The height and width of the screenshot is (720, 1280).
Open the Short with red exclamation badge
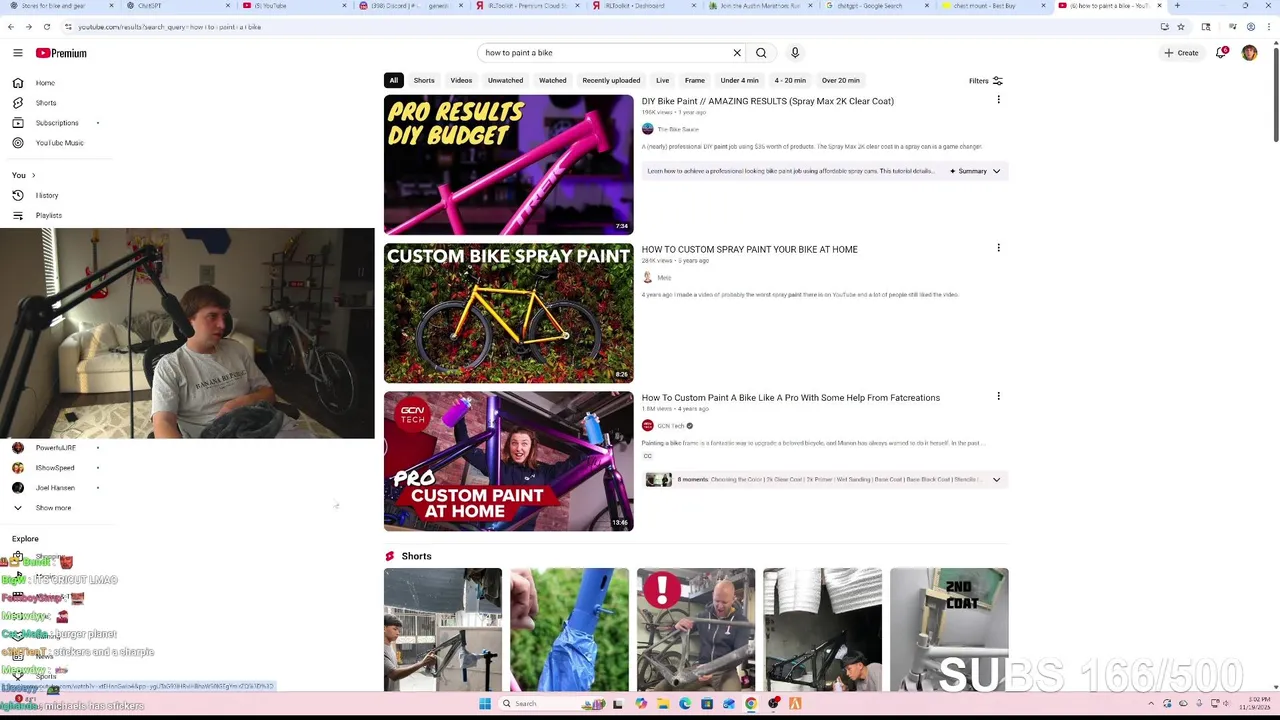click(x=696, y=629)
